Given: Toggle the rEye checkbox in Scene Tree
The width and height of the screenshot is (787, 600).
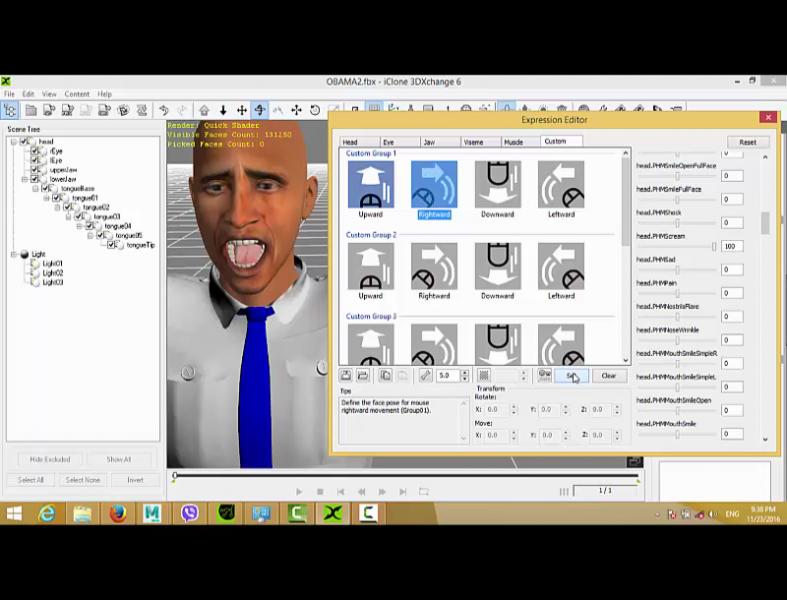Looking at the screenshot, I should (35, 151).
